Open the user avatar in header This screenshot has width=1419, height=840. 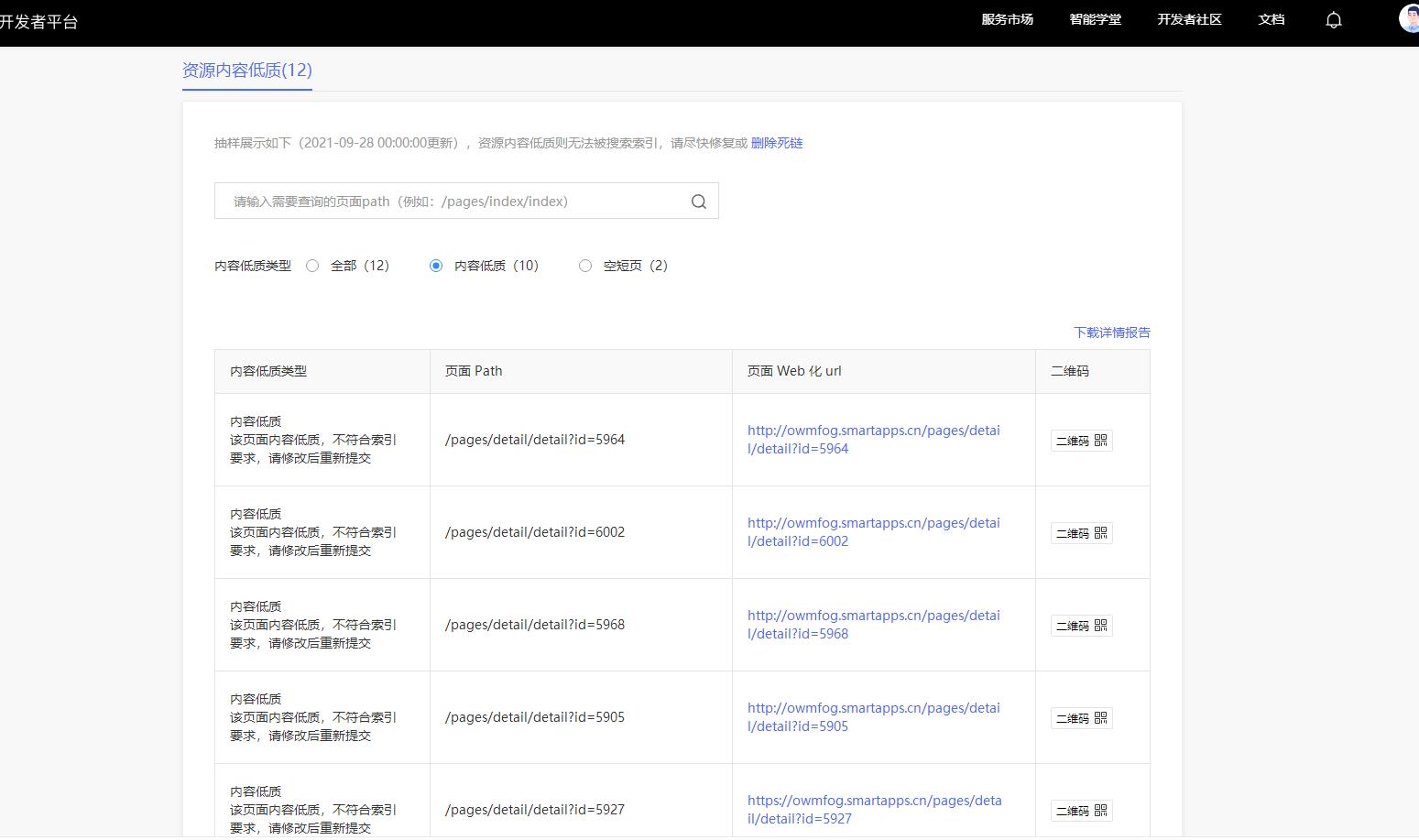(x=1410, y=18)
